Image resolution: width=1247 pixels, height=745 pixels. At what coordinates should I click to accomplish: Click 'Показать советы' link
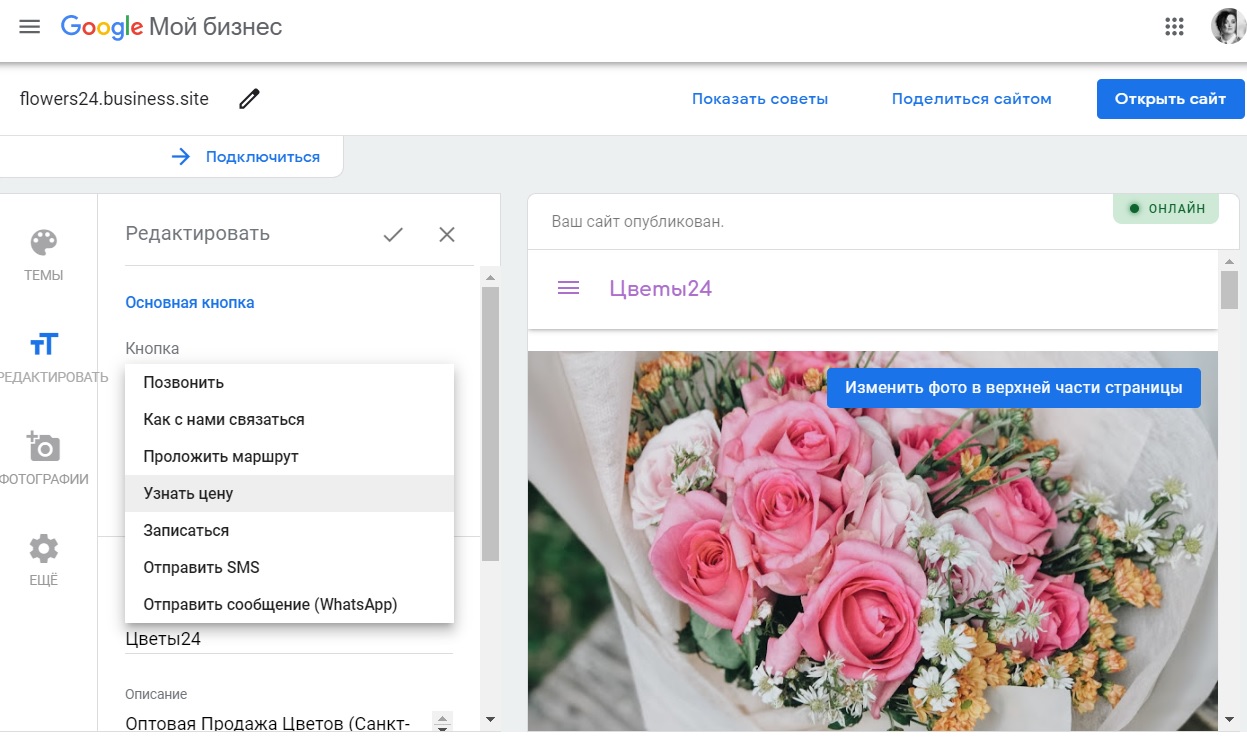pos(760,99)
